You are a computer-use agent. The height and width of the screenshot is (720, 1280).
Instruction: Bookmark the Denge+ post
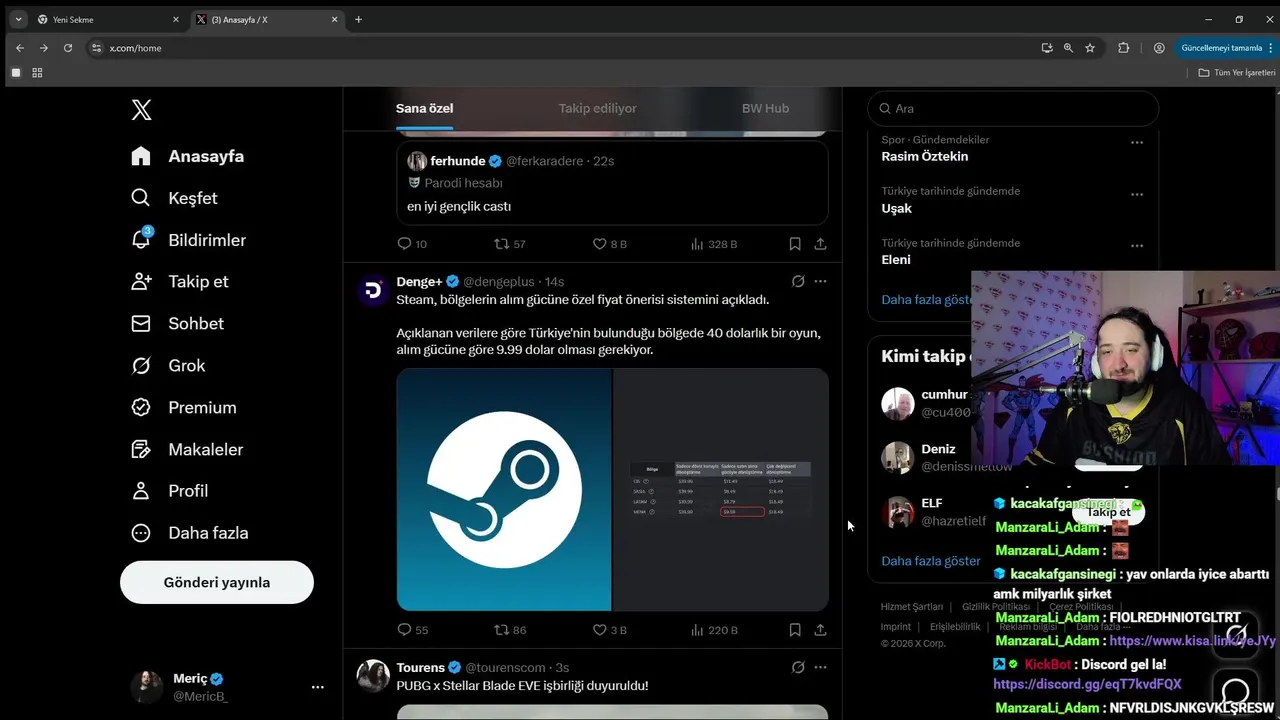795,630
